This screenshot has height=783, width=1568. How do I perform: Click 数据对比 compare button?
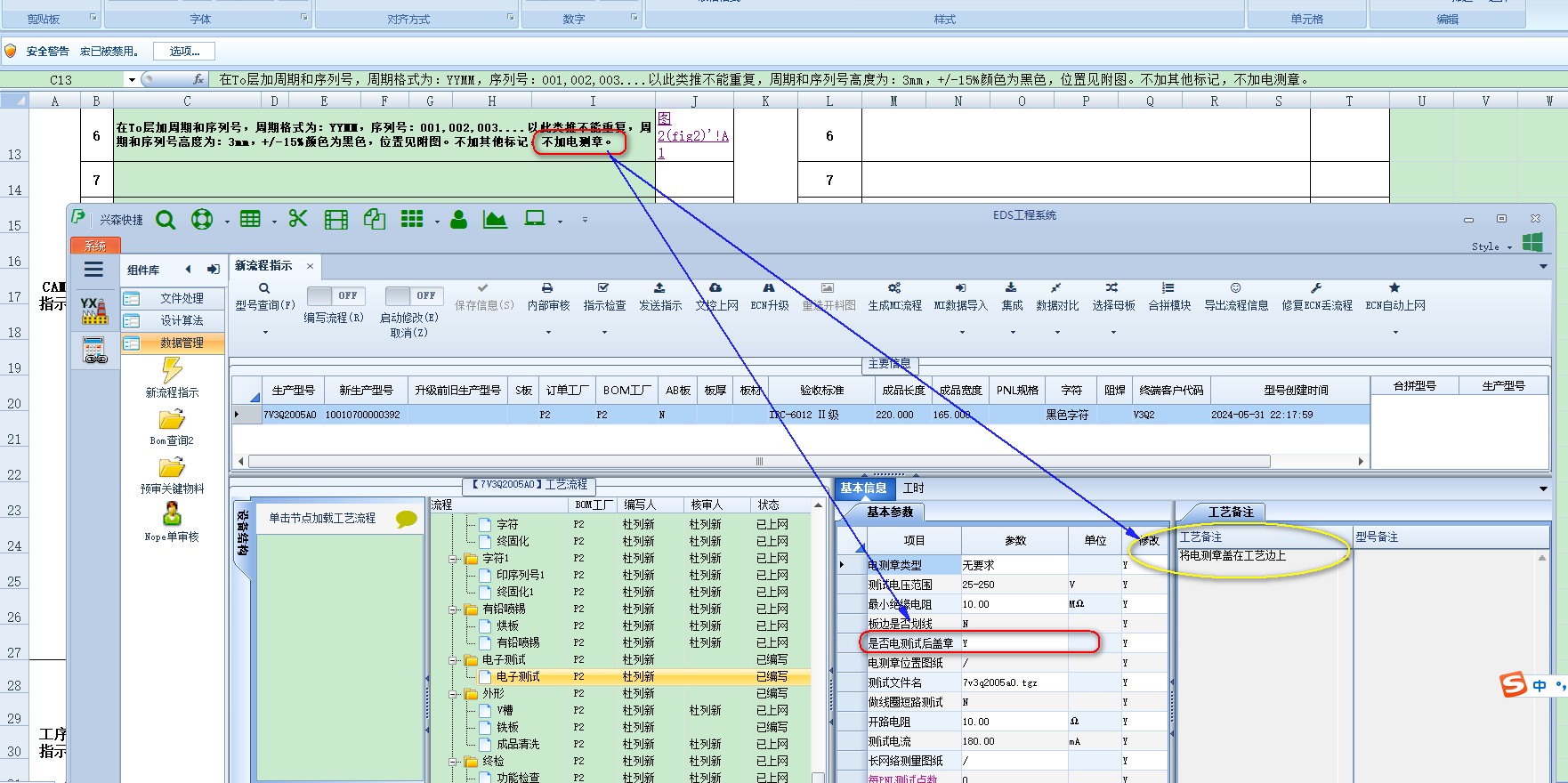point(1057,297)
